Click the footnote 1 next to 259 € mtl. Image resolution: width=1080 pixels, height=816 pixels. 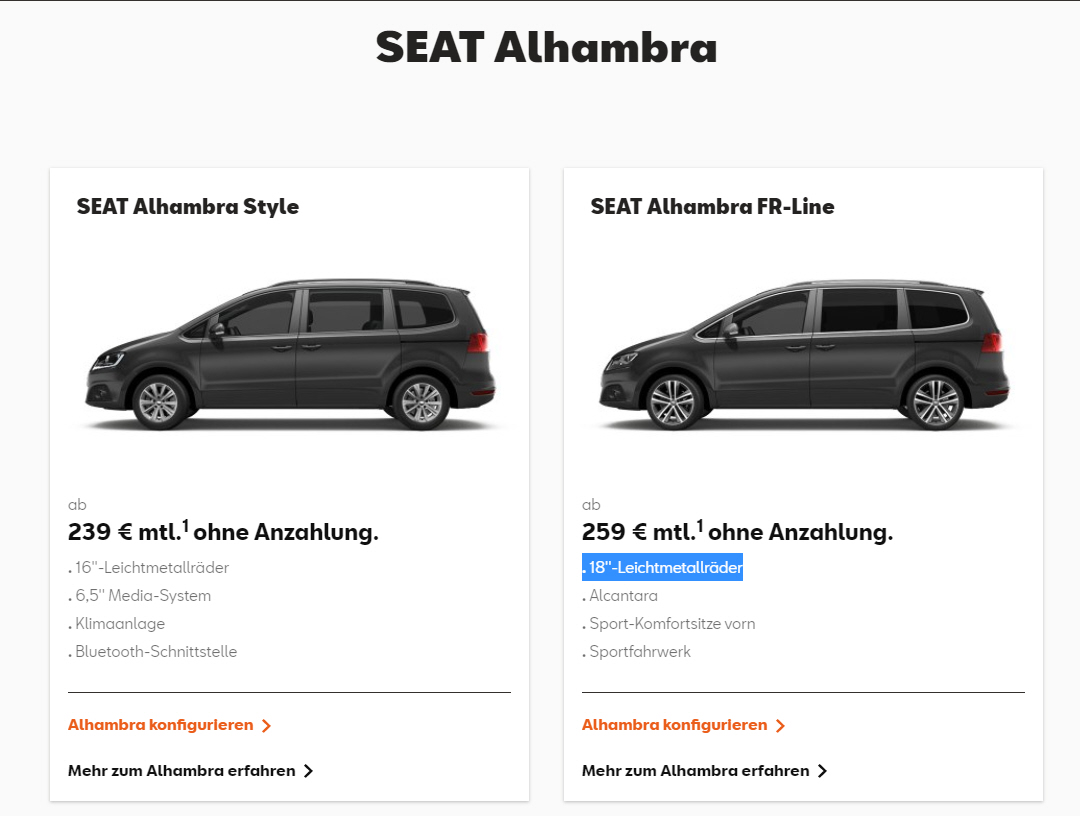tap(700, 527)
